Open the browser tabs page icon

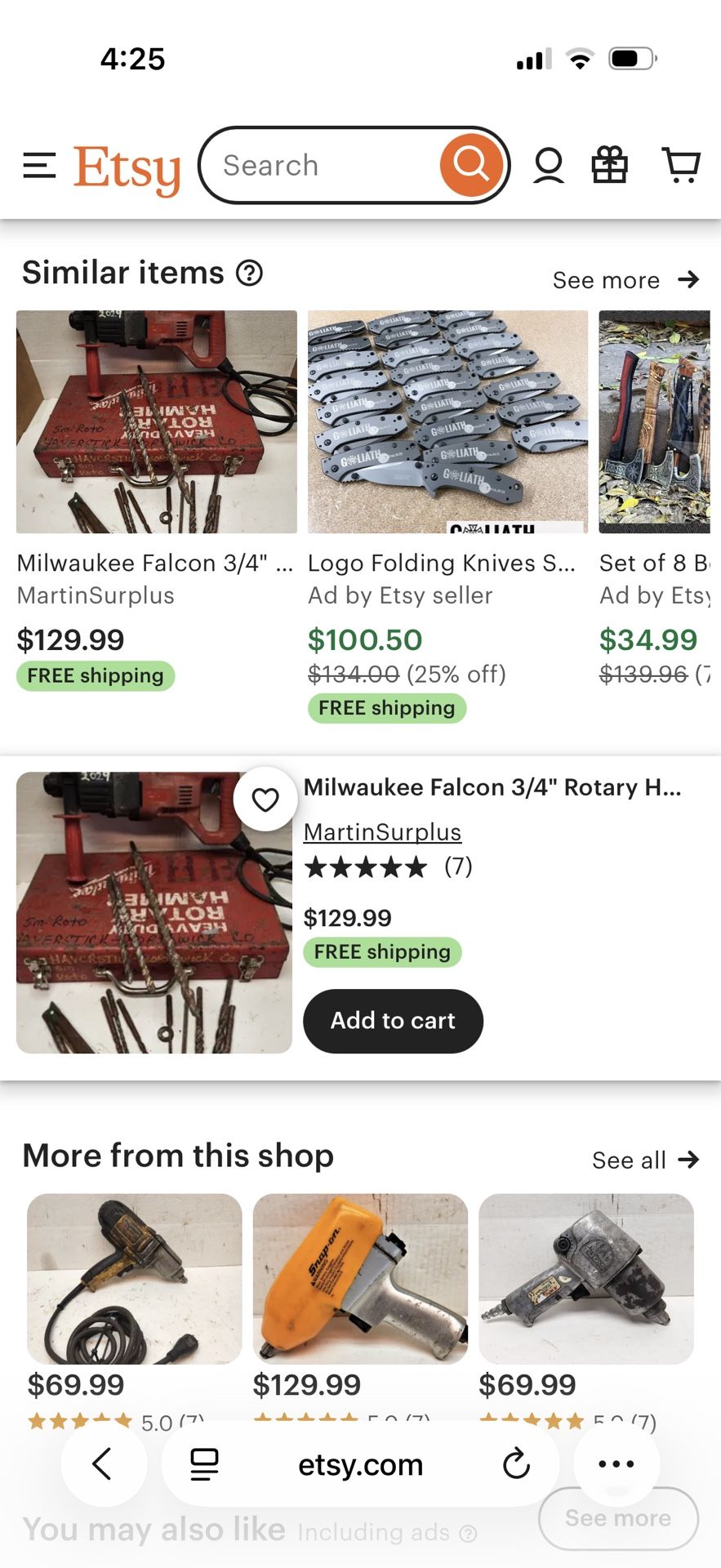tap(204, 1464)
